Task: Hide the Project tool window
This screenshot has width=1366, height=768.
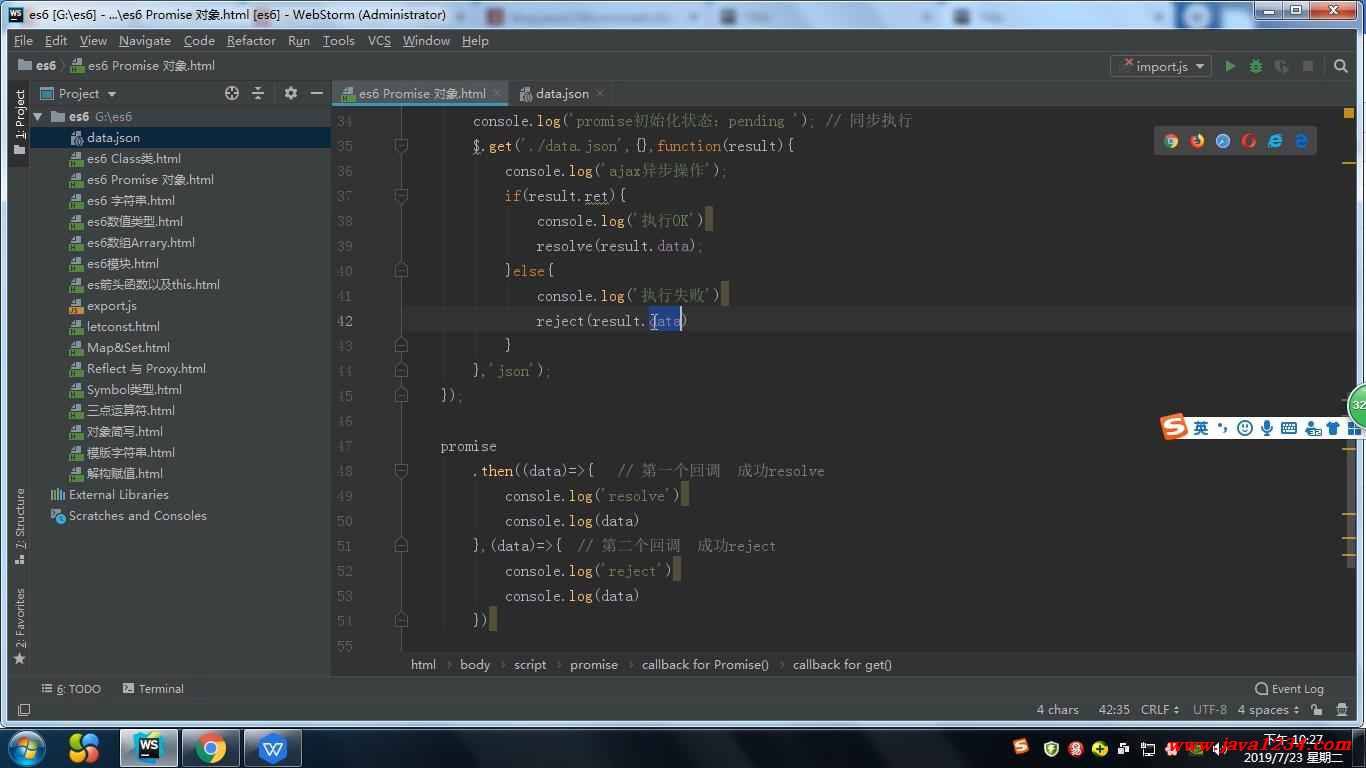Action: pos(316,93)
